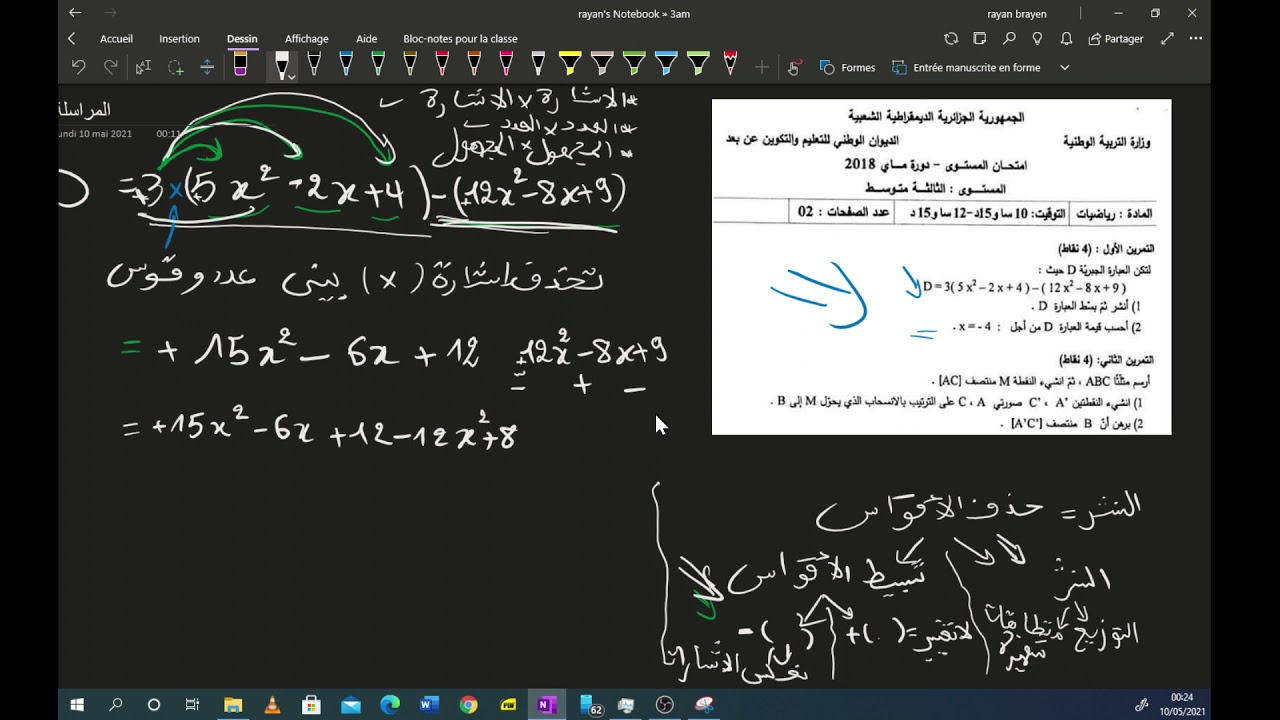Go back using the title bar arrow
The width and height of the screenshot is (1280, 720).
tap(75, 13)
